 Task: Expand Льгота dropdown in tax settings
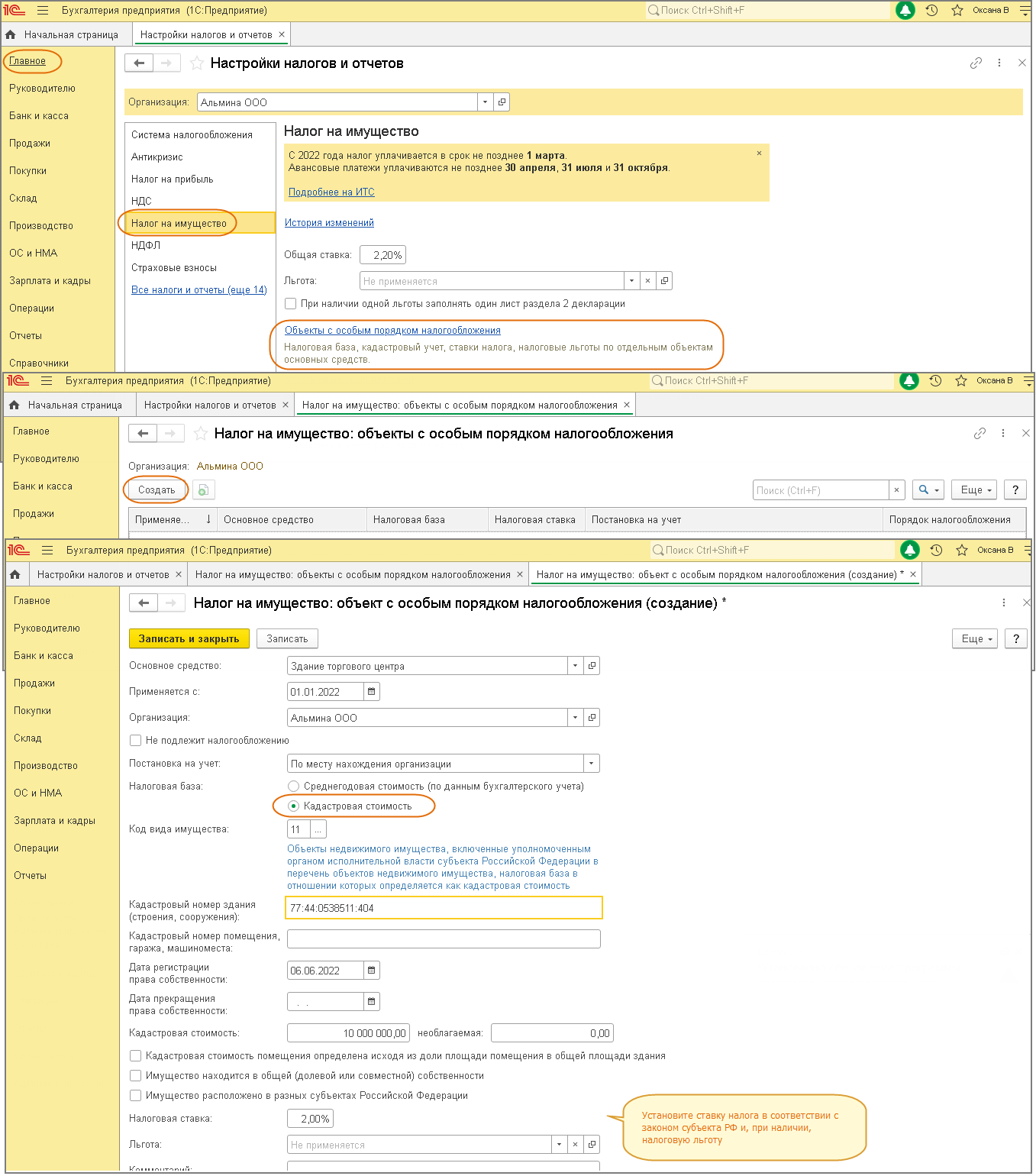click(631, 281)
